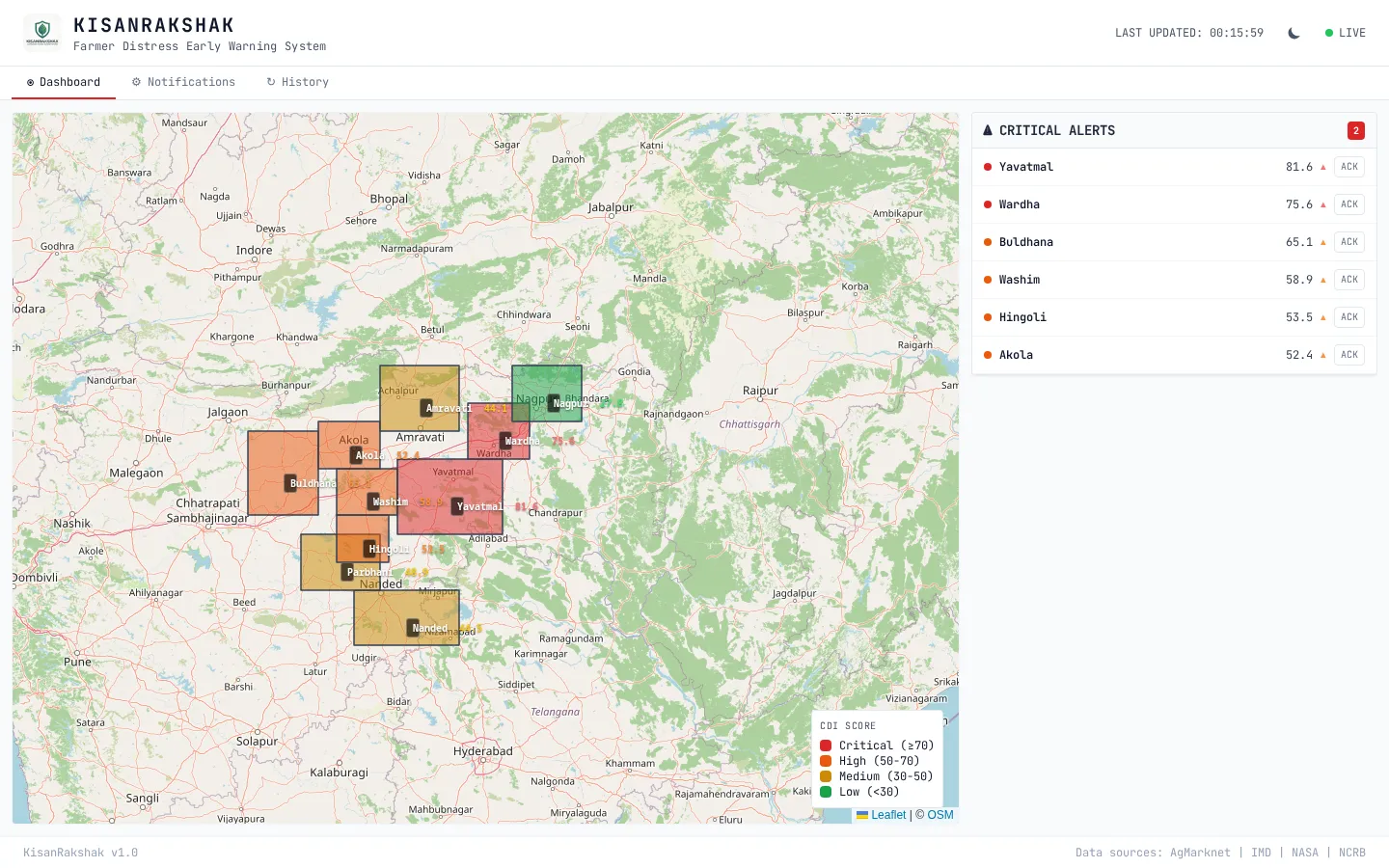
Task: Click the red dot beside Yavatmal
Action: (x=988, y=167)
